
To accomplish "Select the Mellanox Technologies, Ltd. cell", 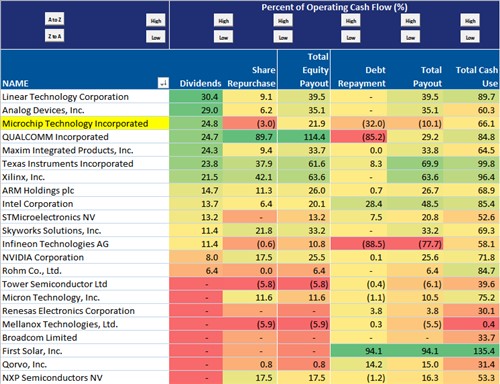I will [x=85, y=324].
